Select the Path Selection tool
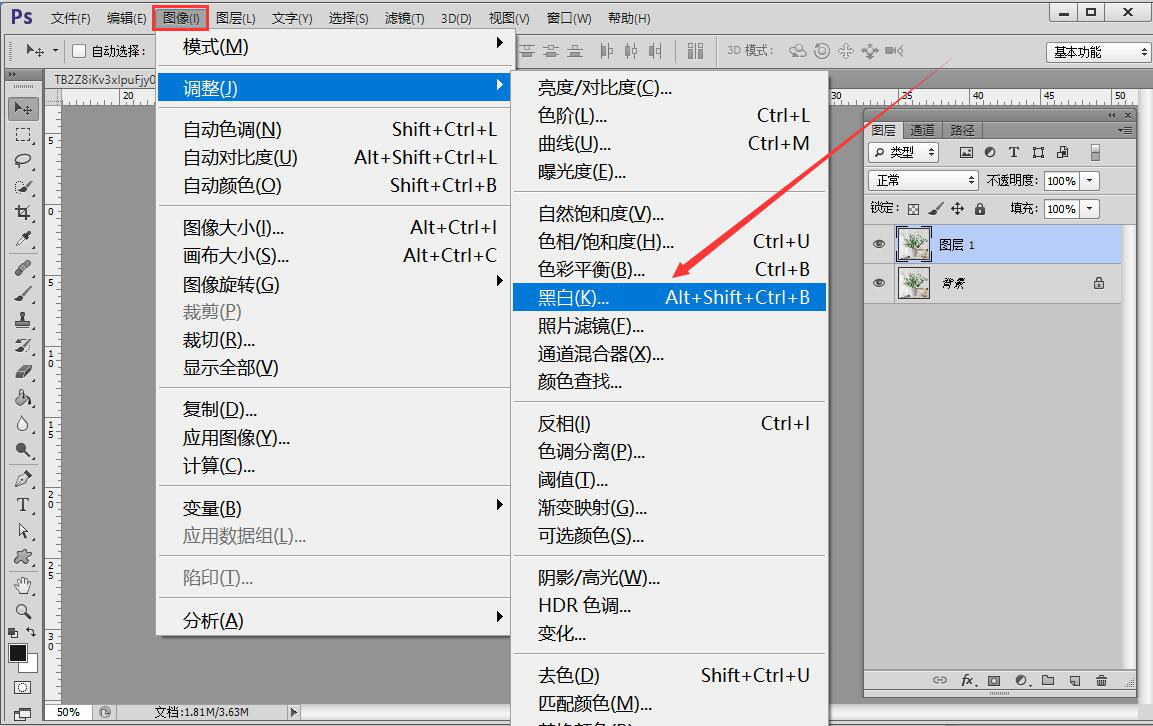 (x=24, y=531)
